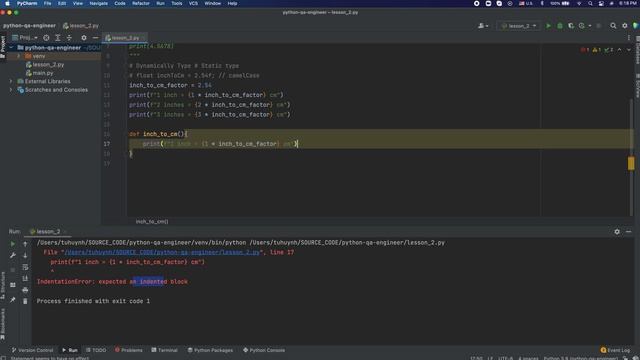The width and height of the screenshot is (640, 360).
Task: Expand all icon in Project panel toolbar
Action: tap(58, 38)
